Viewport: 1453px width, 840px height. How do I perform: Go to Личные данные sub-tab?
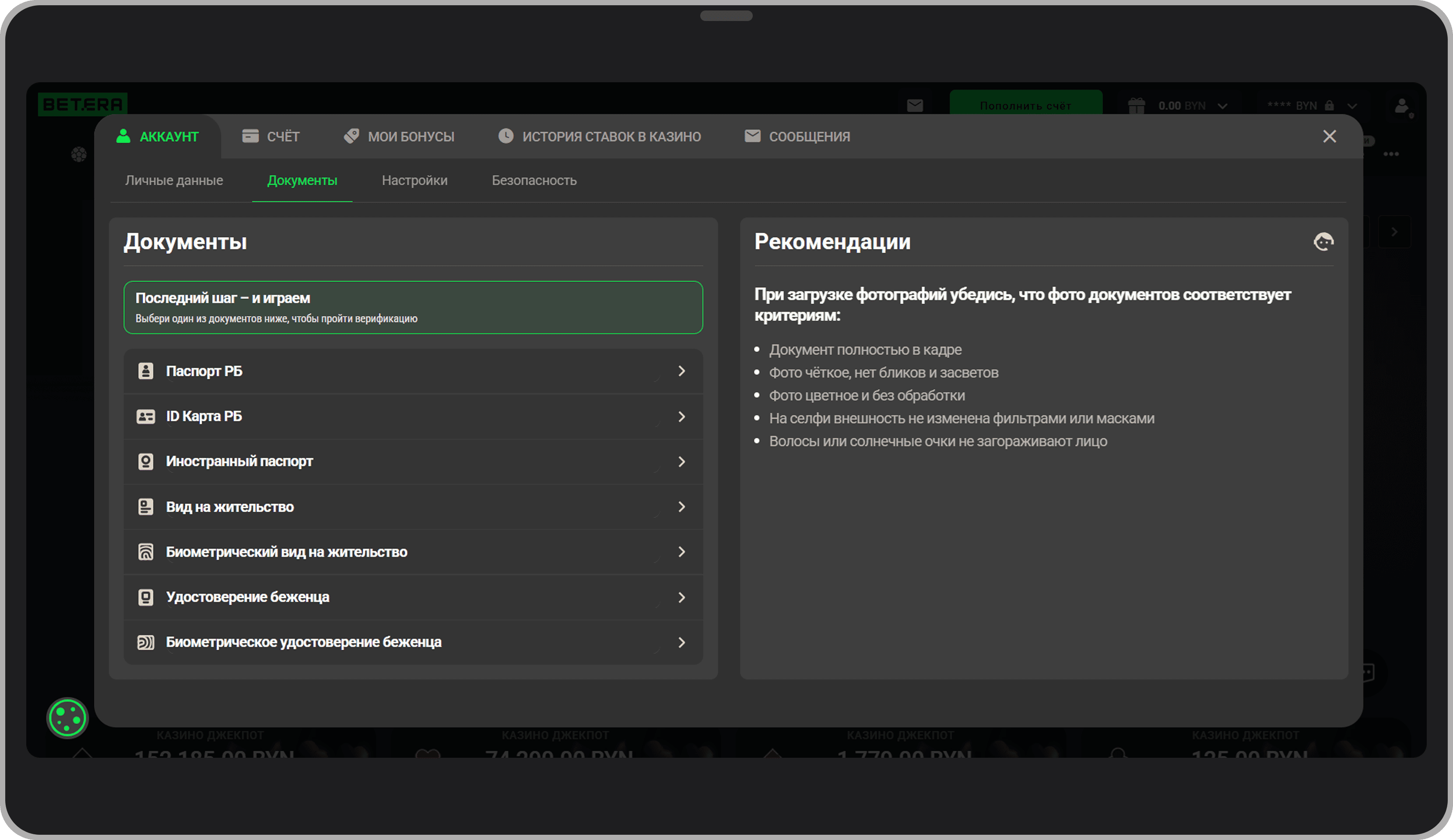click(x=174, y=180)
